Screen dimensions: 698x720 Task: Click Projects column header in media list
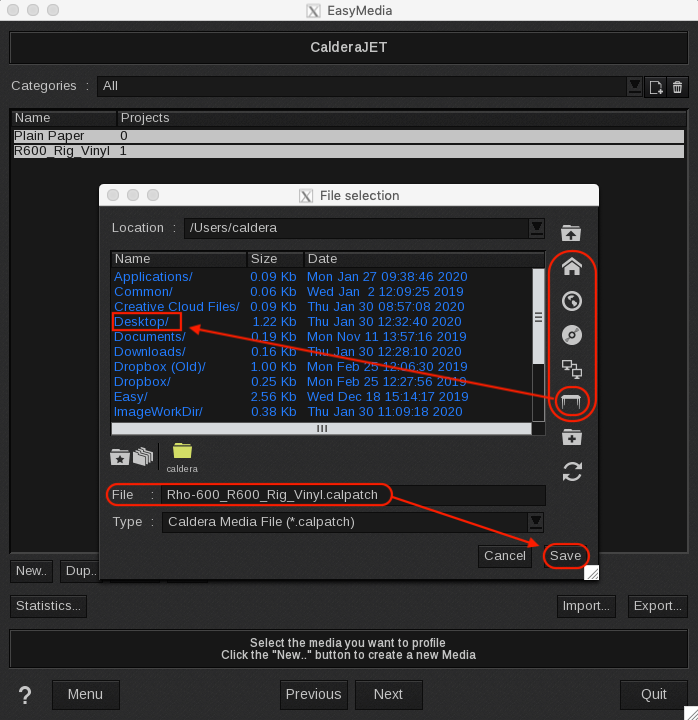(x=401, y=118)
